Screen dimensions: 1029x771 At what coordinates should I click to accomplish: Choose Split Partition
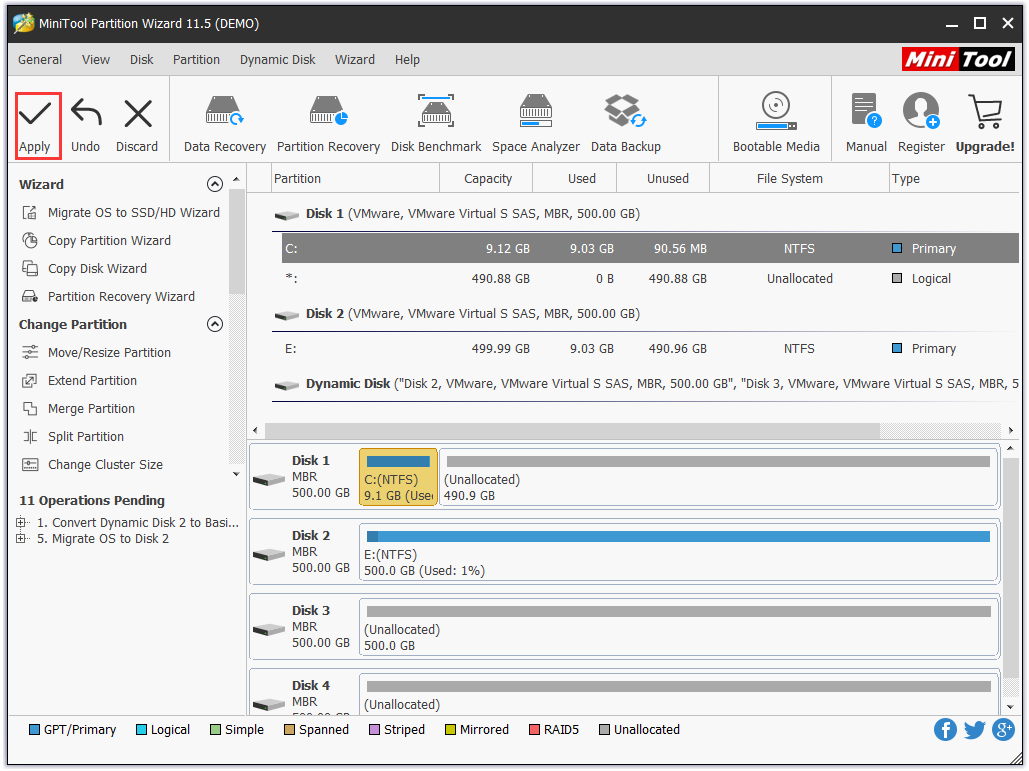click(x=73, y=437)
